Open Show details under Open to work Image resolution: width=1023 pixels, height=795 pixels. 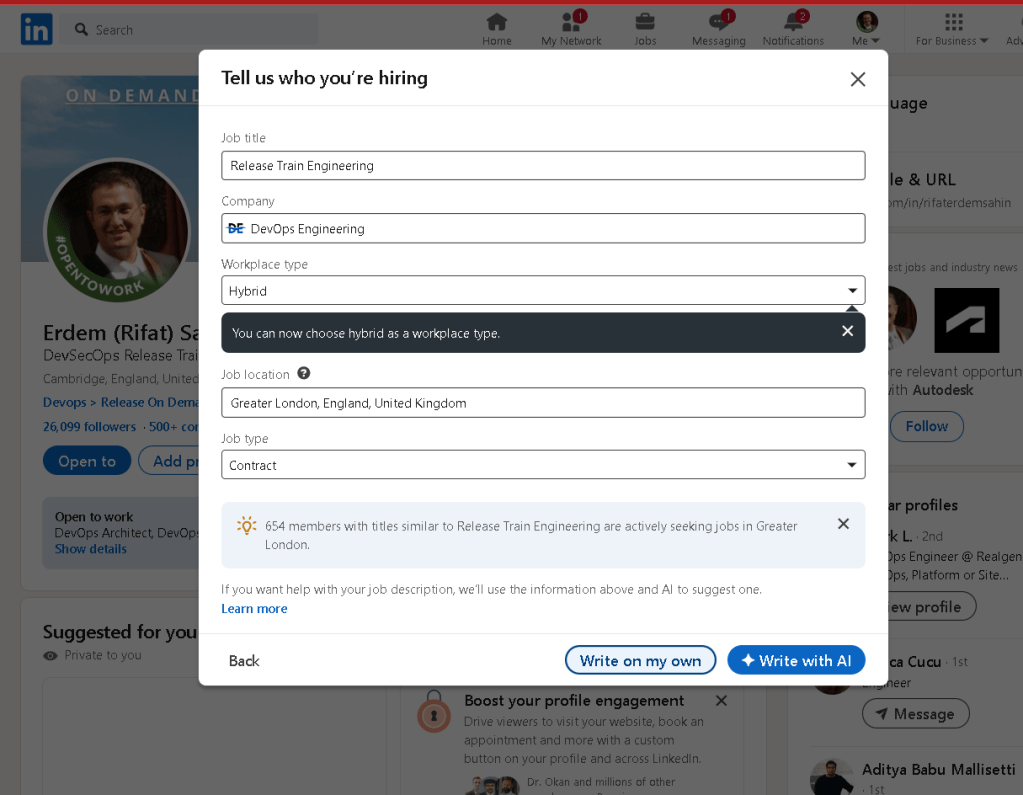coord(91,548)
